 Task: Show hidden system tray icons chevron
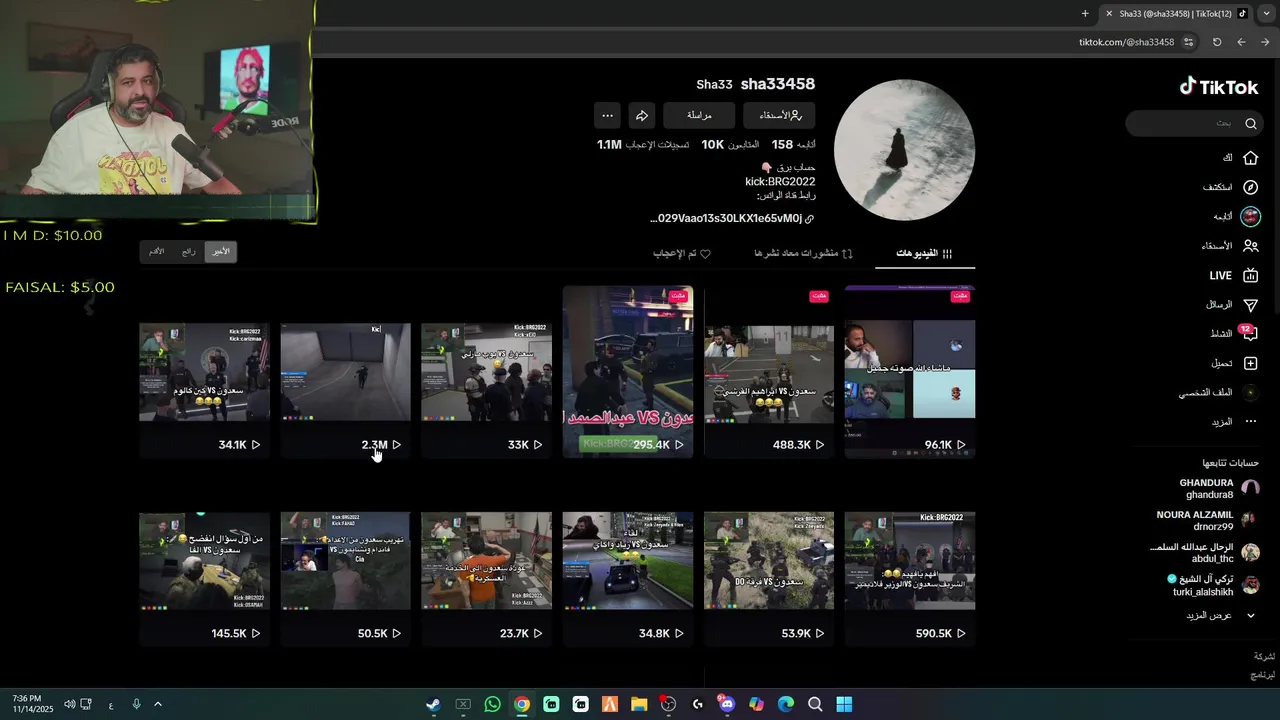tap(158, 704)
